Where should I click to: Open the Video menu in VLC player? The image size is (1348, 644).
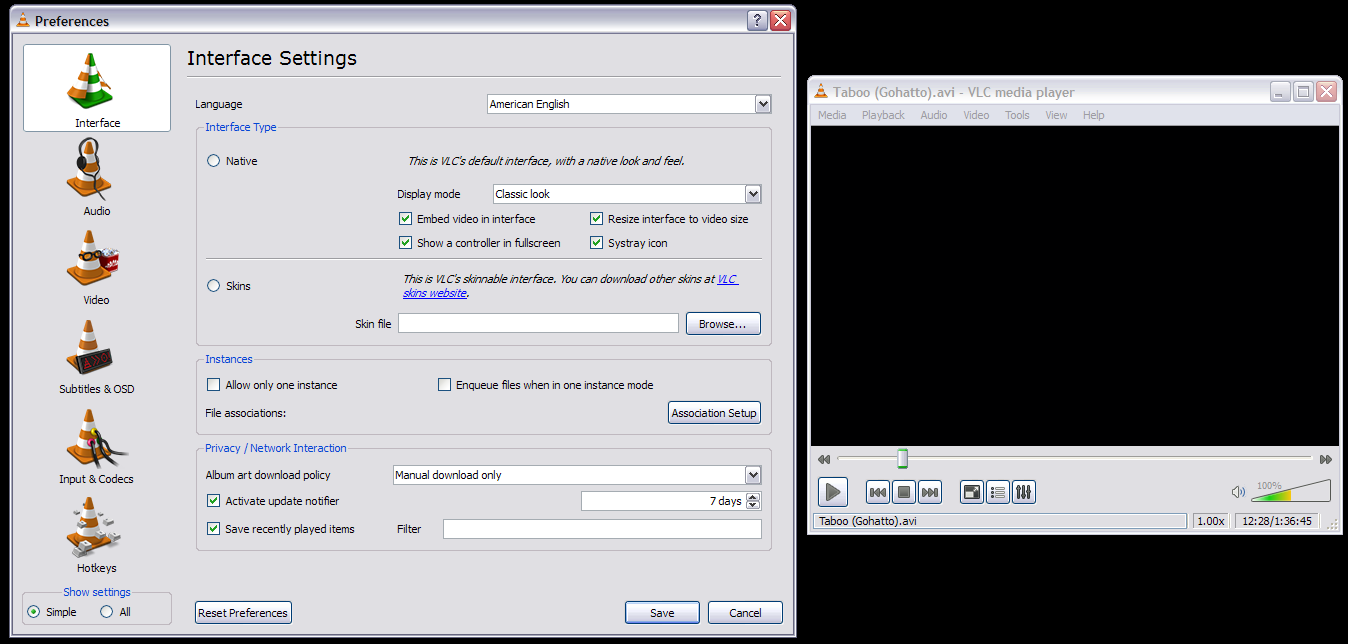click(x=976, y=115)
